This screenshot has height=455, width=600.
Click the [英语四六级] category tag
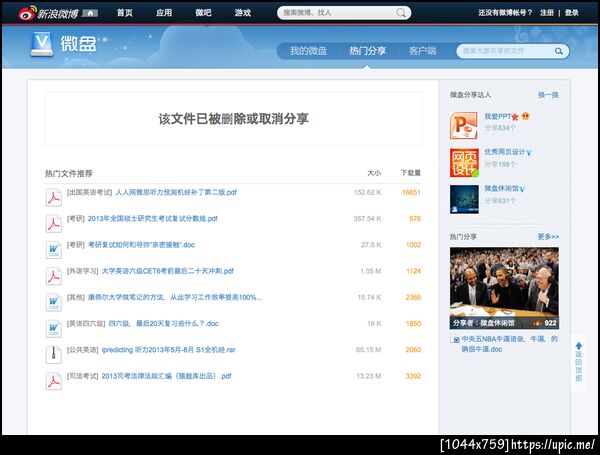[86, 323]
